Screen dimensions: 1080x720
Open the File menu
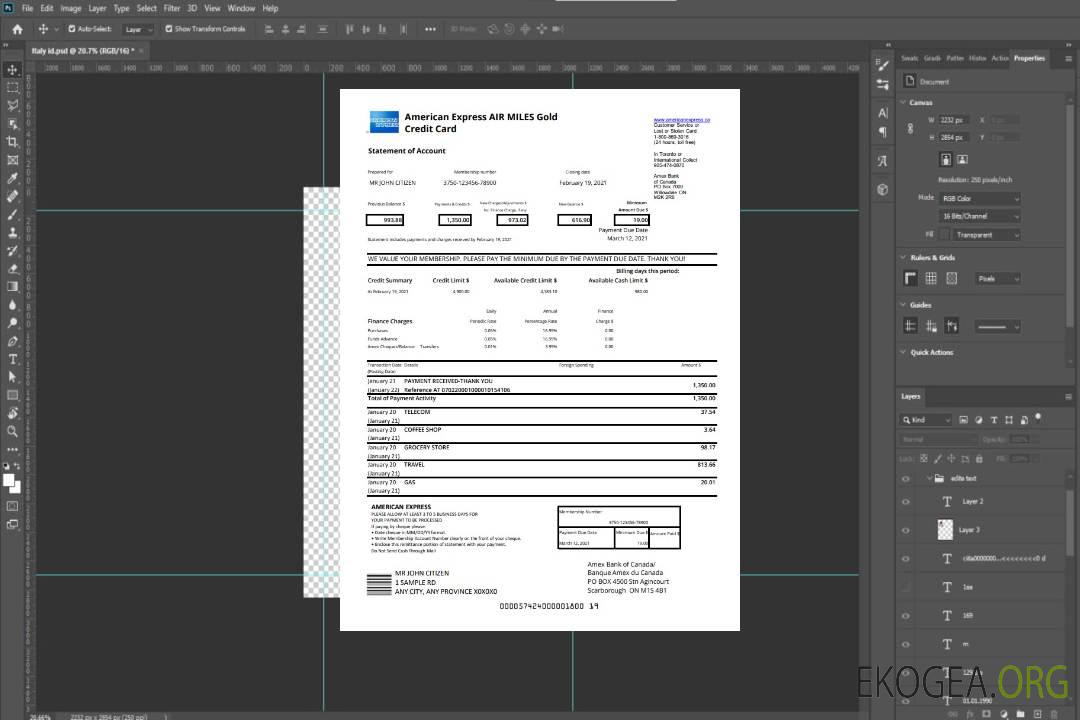pos(28,8)
